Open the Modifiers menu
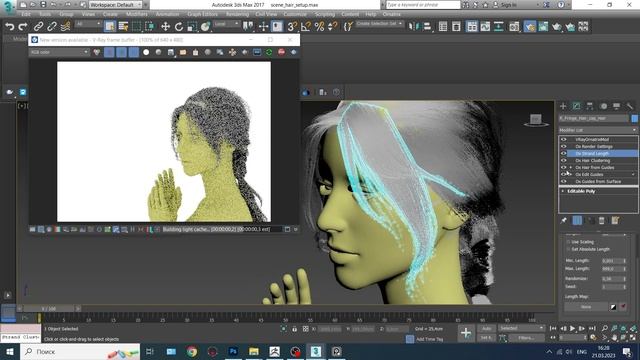This screenshot has height=360, width=640. [x=137, y=14]
